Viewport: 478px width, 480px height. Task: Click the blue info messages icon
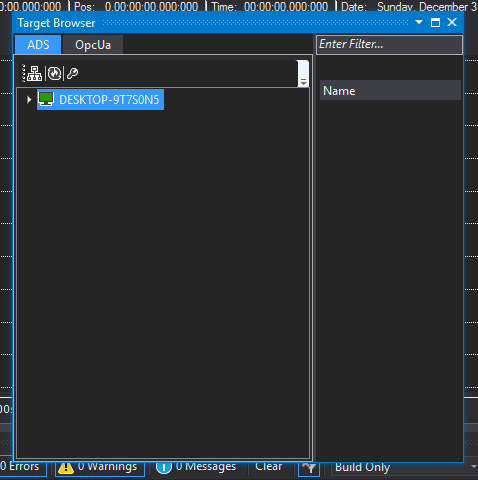(x=164, y=468)
